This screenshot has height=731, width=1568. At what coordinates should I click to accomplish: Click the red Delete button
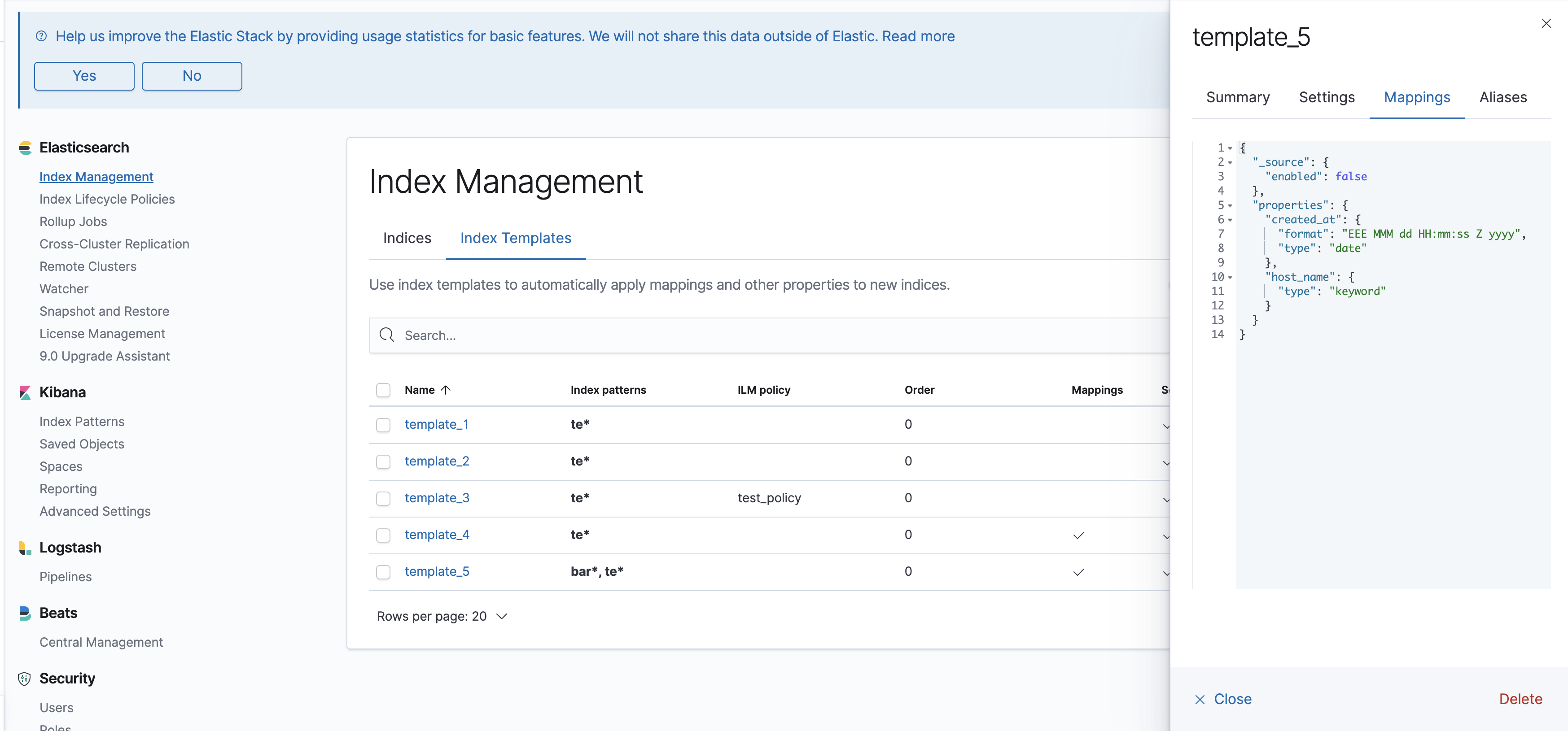click(x=1520, y=699)
